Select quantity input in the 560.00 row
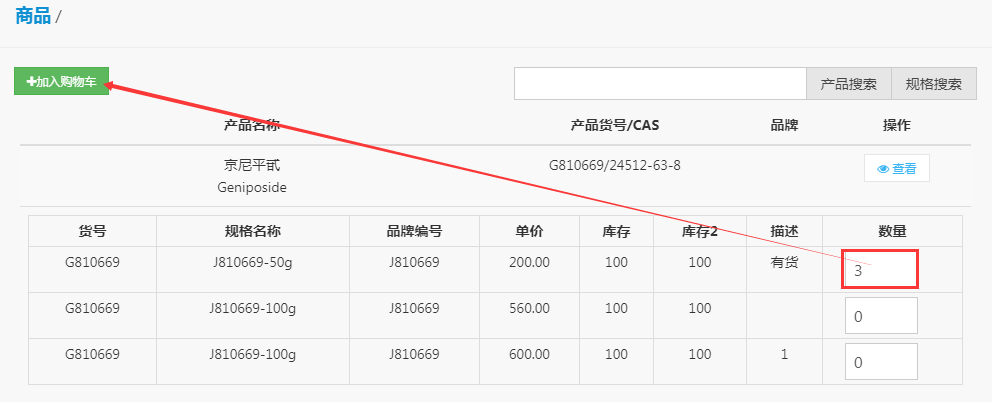This screenshot has width=992, height=402. [881, 316]
